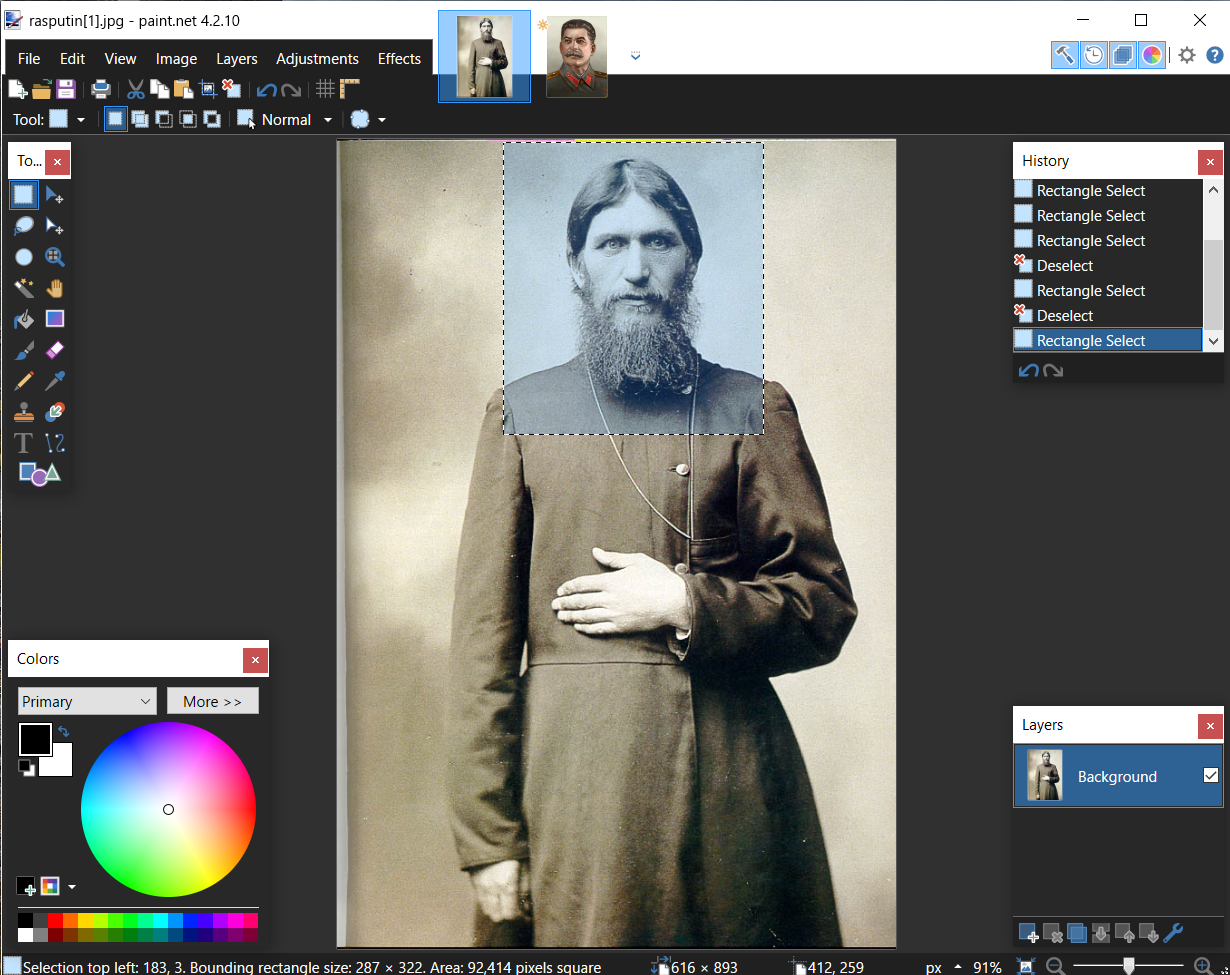Viewport: 1230px width, 975px height.
Task: Choose the Lasso Select tool
Action: (x=24, y=226)
